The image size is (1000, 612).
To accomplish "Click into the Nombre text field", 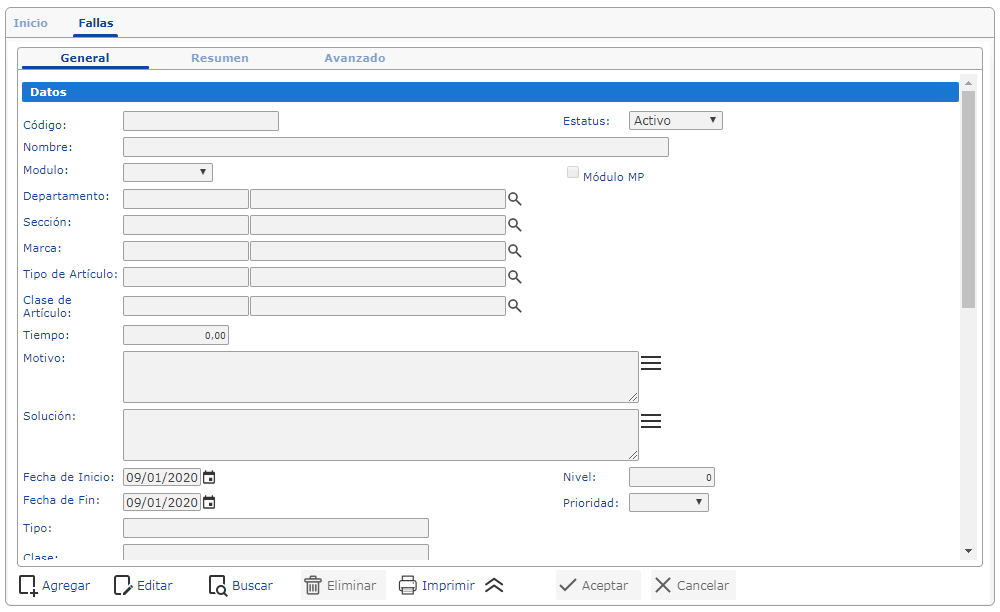I will tap(395, 147).
